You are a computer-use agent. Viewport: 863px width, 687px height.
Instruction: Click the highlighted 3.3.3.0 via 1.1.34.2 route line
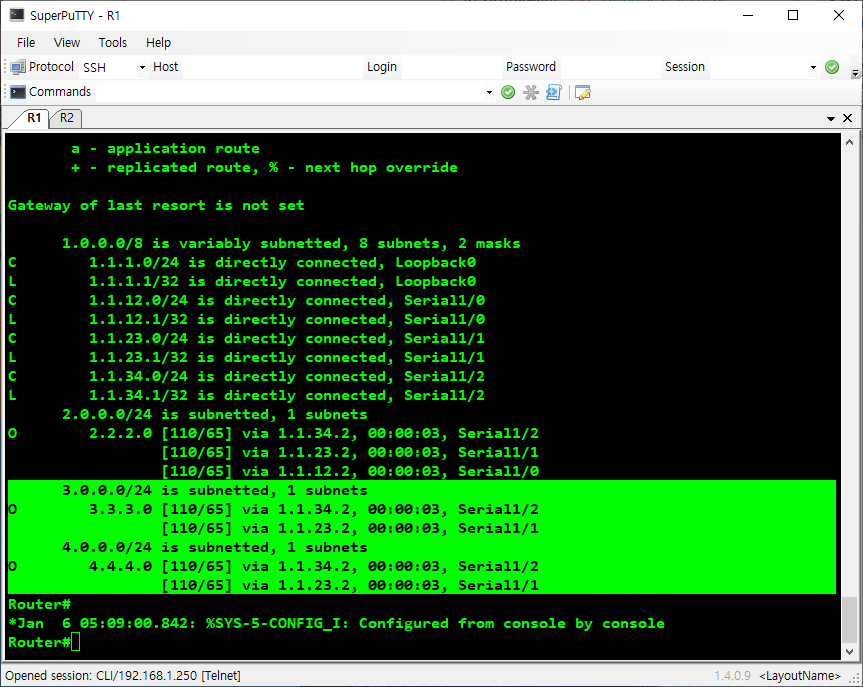[x=274, y=509]
